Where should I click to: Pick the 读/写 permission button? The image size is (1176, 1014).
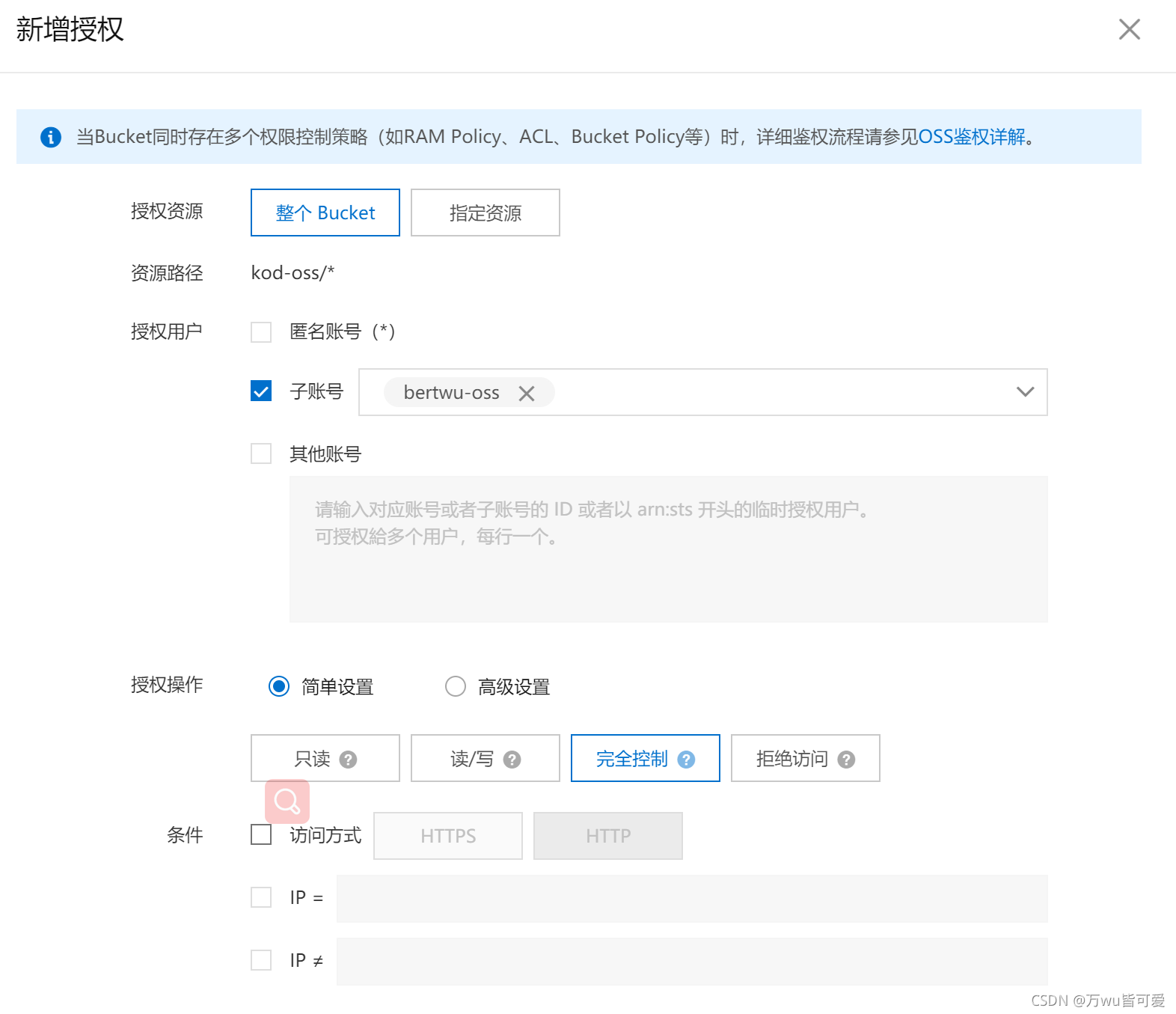486,758
